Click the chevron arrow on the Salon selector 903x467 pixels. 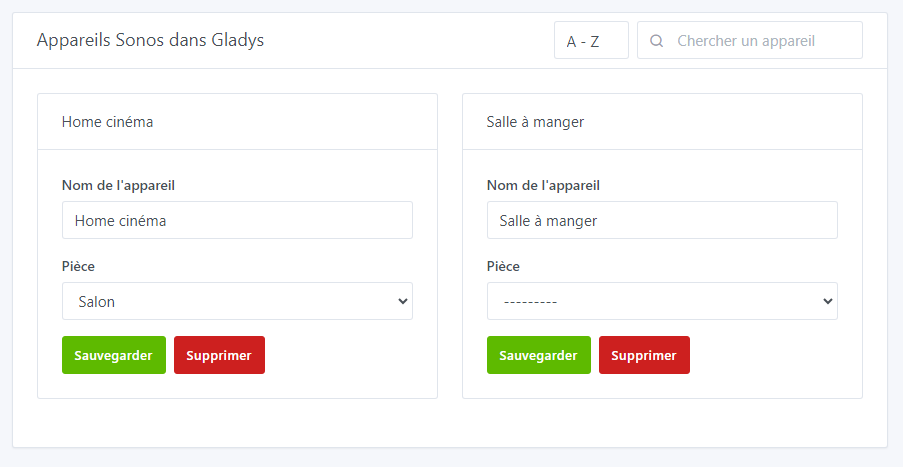[x=402, y=301]
